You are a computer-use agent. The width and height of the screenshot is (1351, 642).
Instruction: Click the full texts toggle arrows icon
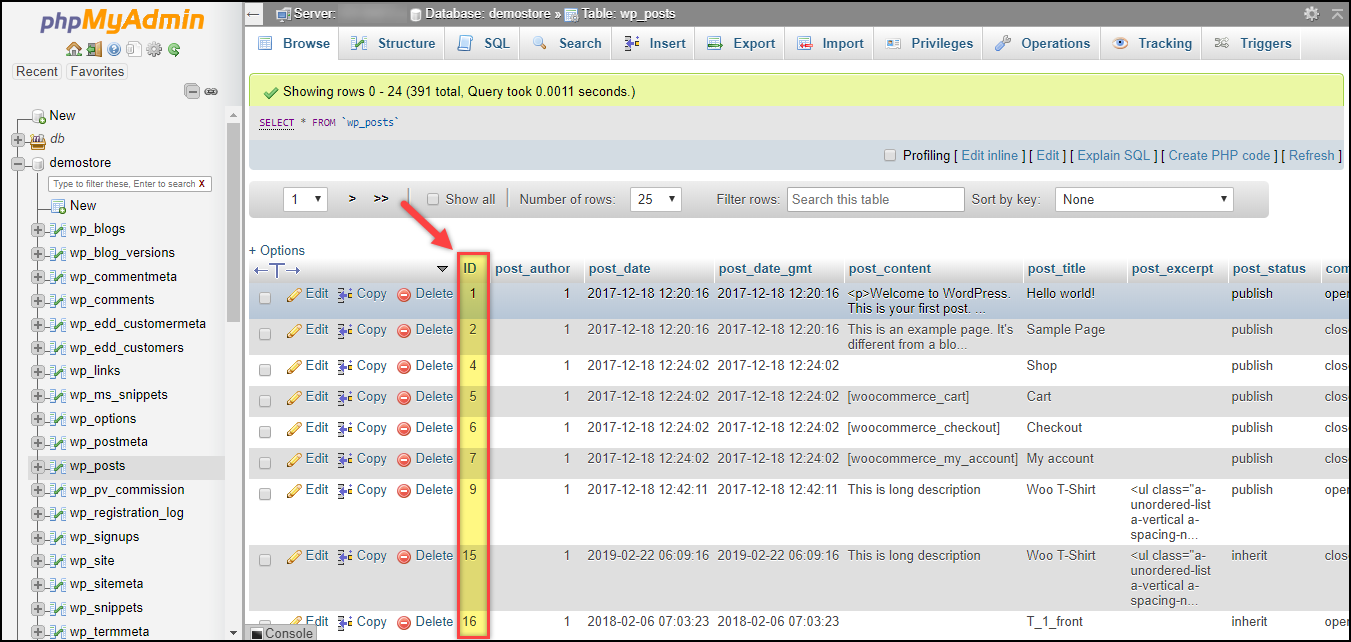pos(277,270)
